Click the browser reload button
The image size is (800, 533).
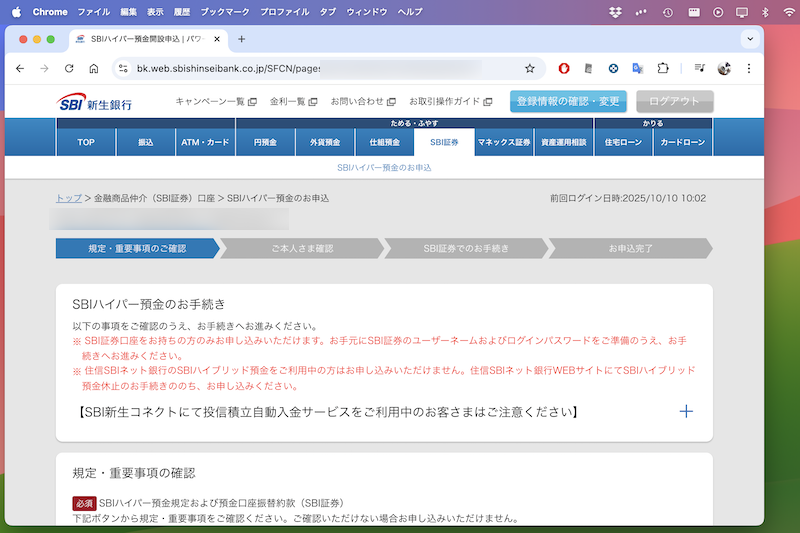pos(69,68)
